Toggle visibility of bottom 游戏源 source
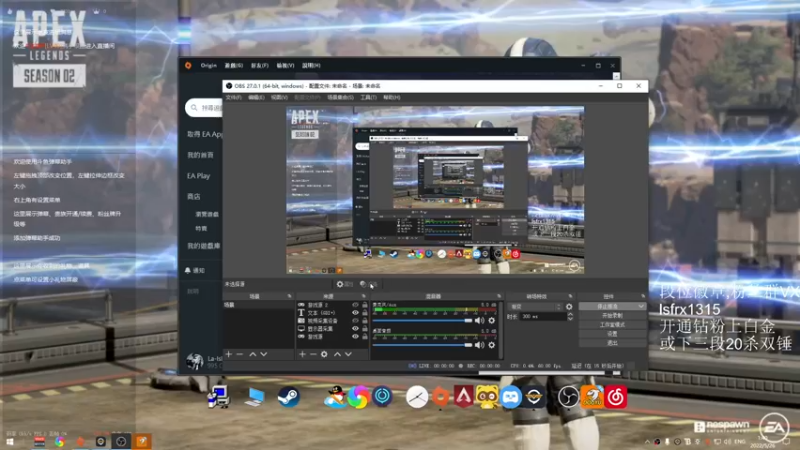The image size is (800, 450). click(x=356, y=337)
